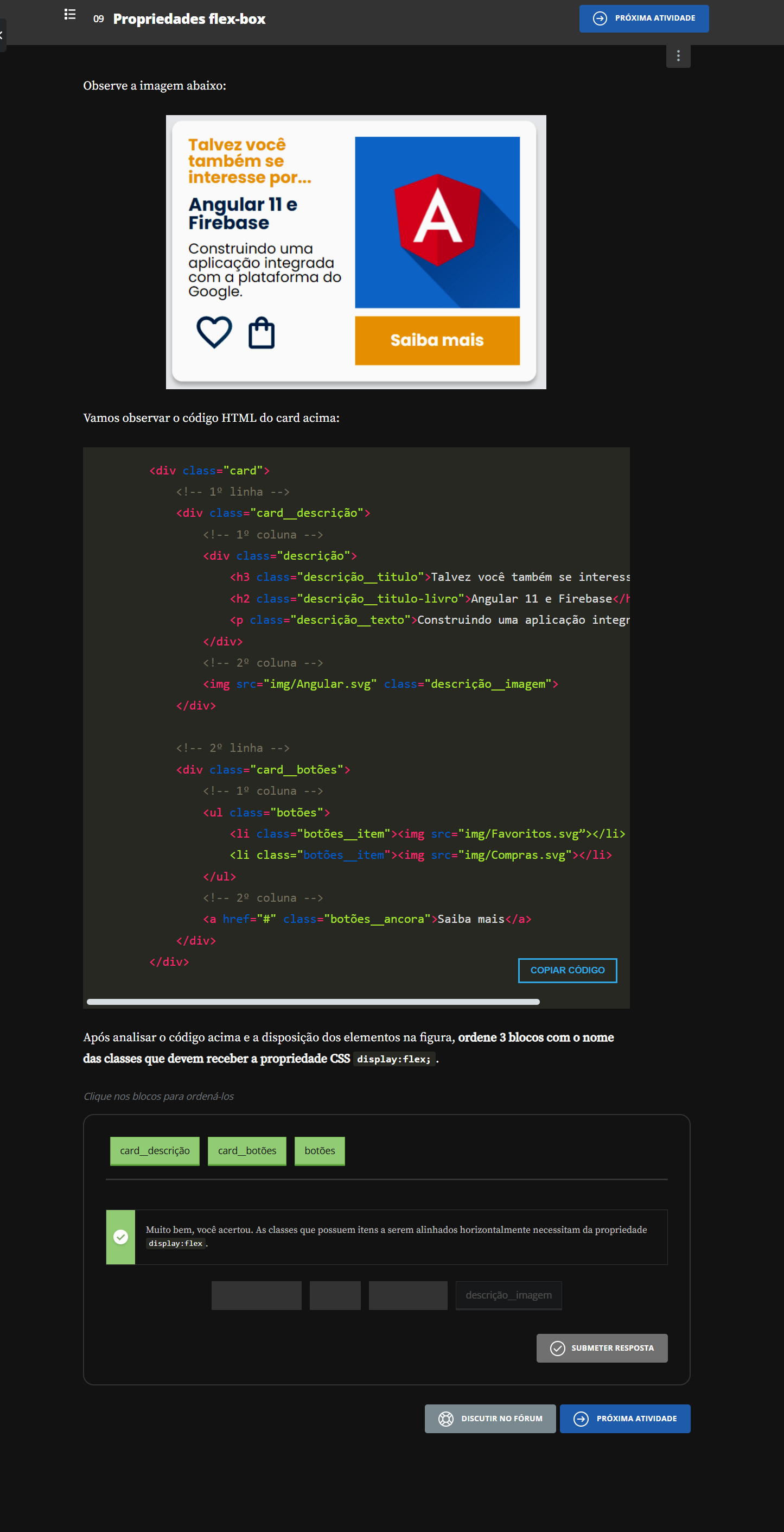The height and width of the screenshot is (1532, 784).
Task: Click the first empty dark answer slot
Action: coord(256,1295)
